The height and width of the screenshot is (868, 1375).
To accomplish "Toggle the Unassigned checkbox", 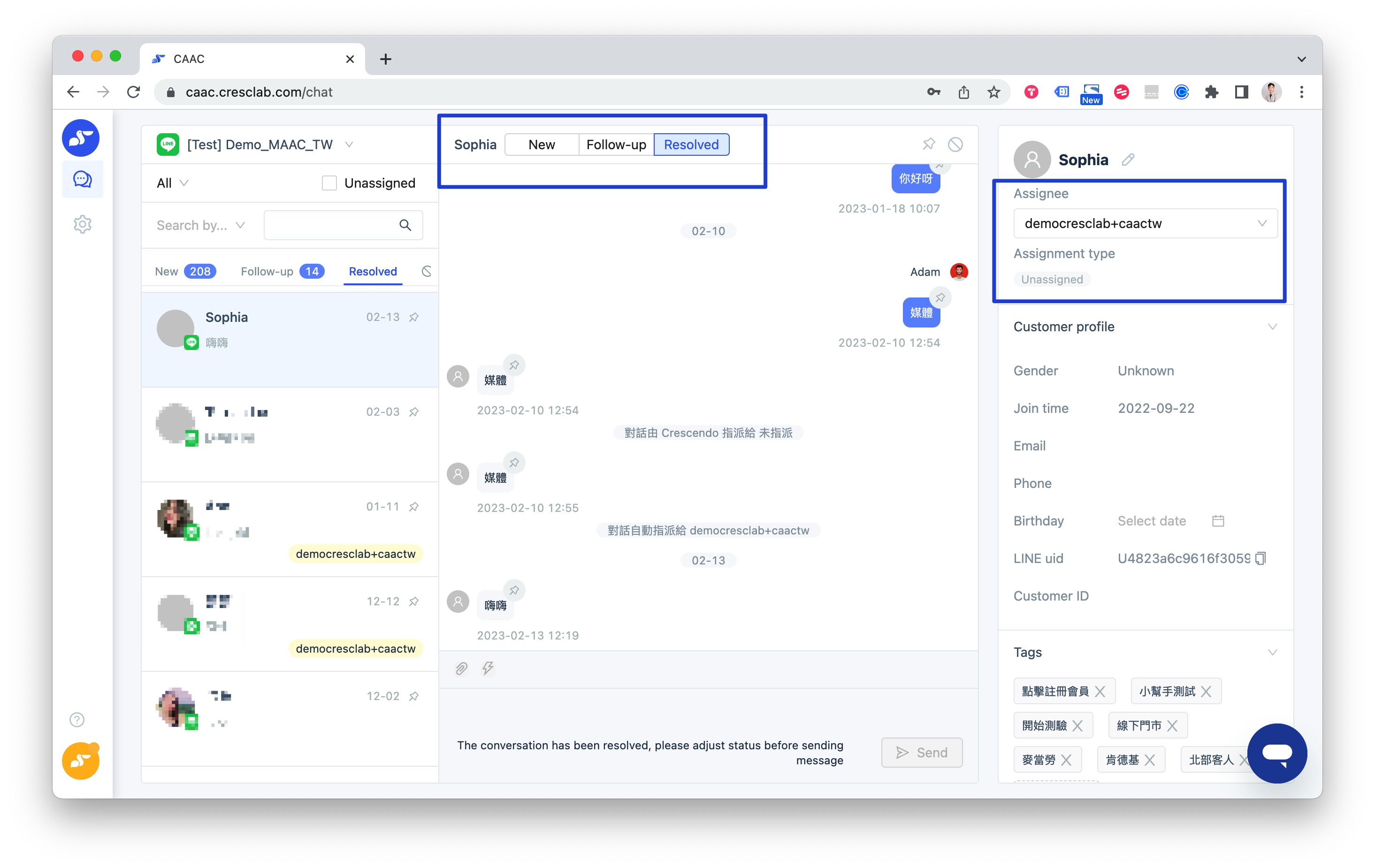I will click(x=329, y=183).
